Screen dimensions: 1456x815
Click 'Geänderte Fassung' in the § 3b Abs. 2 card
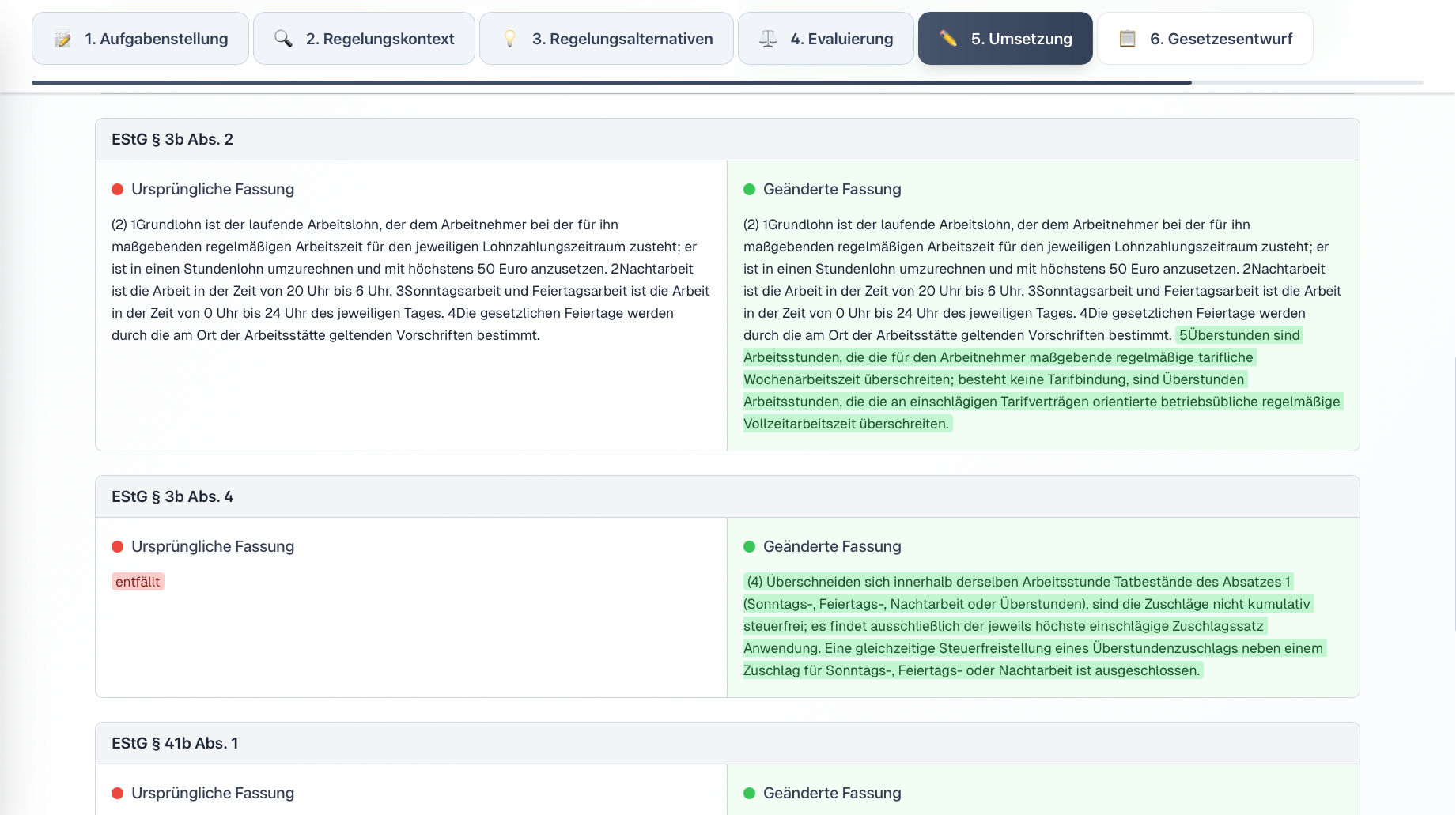pyautogui.click(x=832, y=189)
